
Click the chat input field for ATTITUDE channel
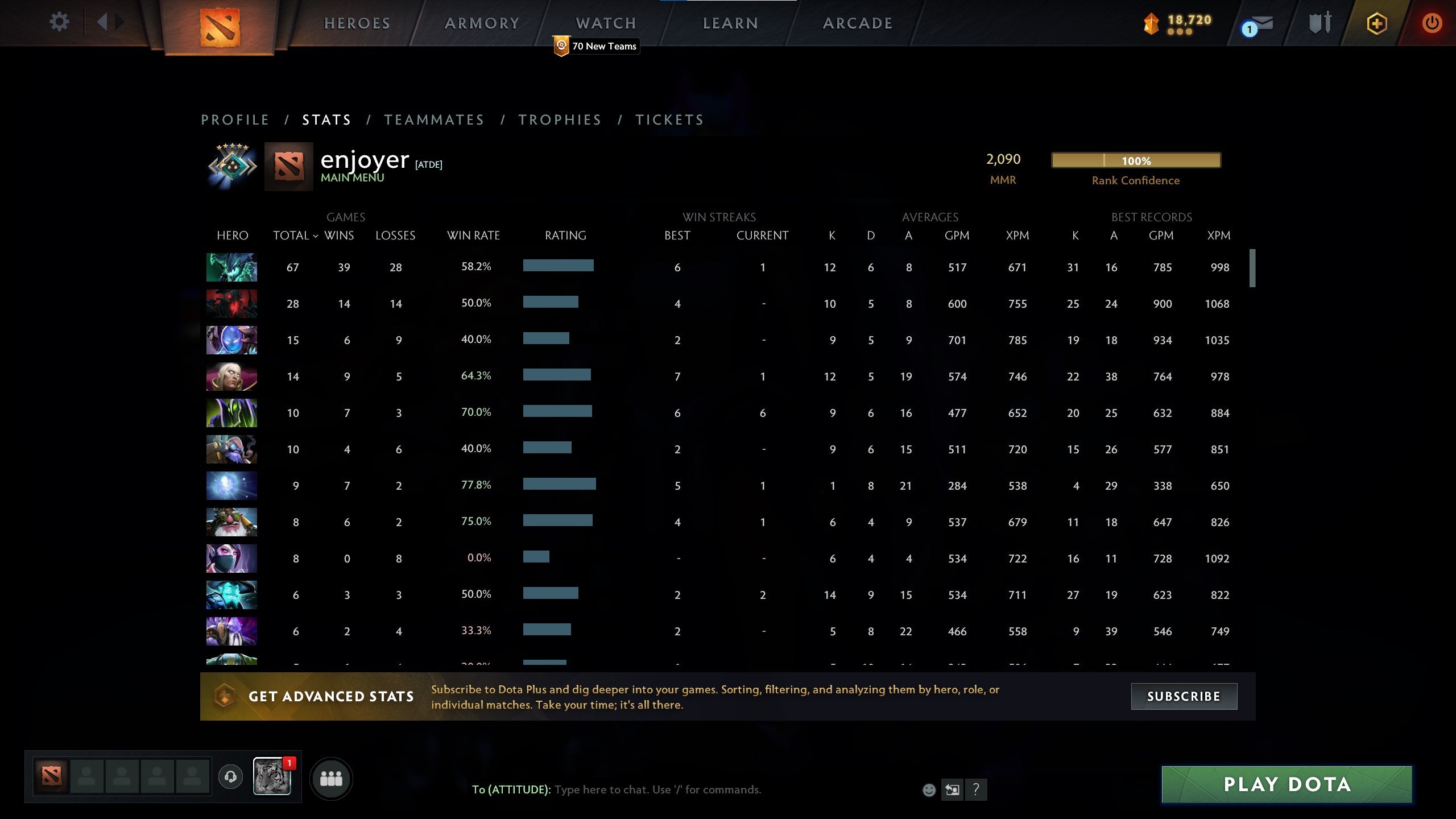pos(654,789)
